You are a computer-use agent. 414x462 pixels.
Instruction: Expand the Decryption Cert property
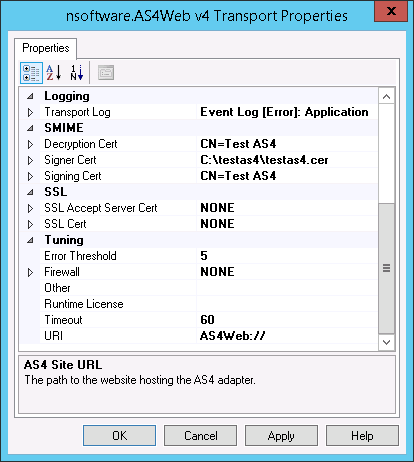pos(30,144)
